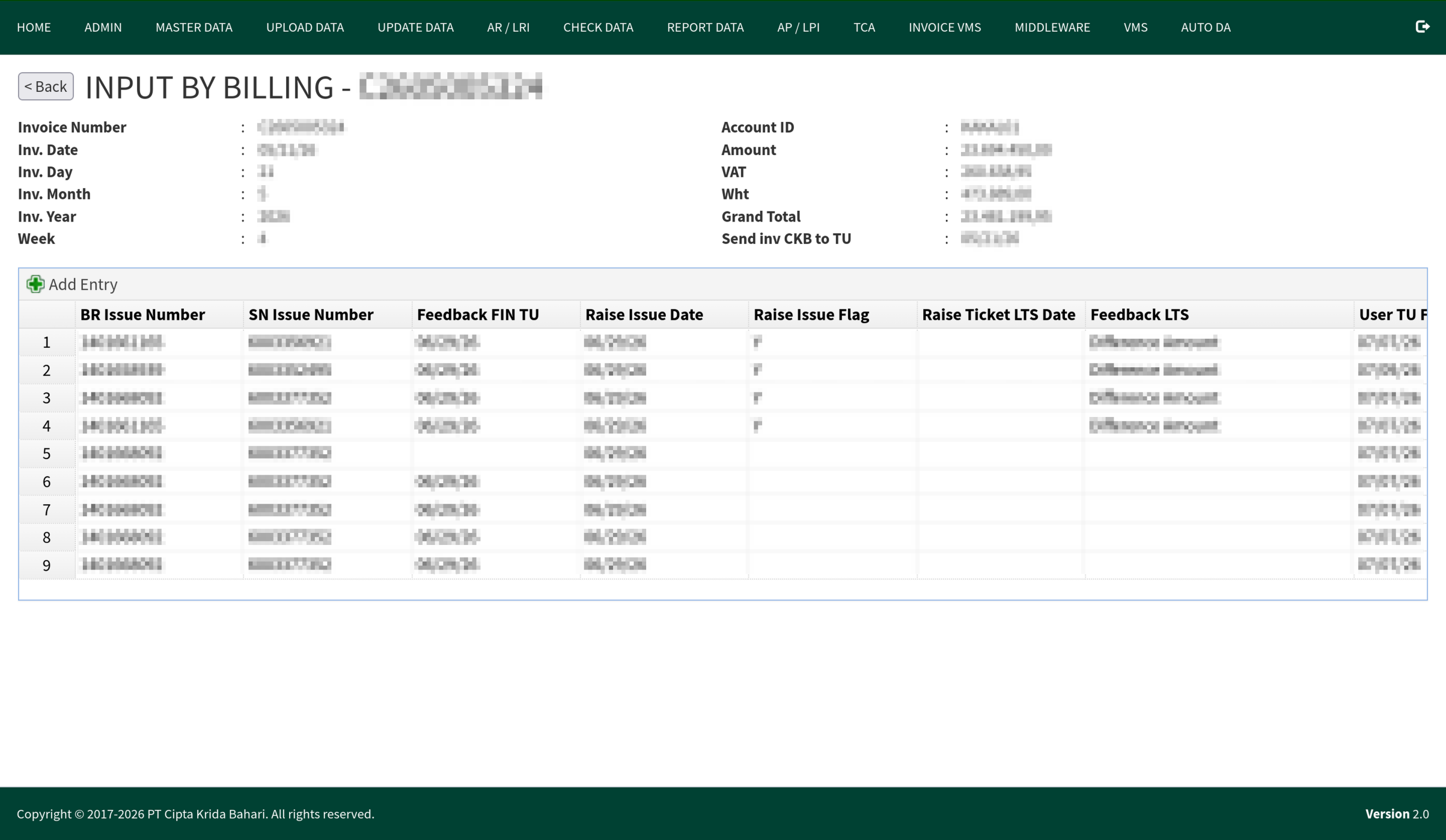
Task: Open the AR / LRI menu
Action: tap(509, 28)
